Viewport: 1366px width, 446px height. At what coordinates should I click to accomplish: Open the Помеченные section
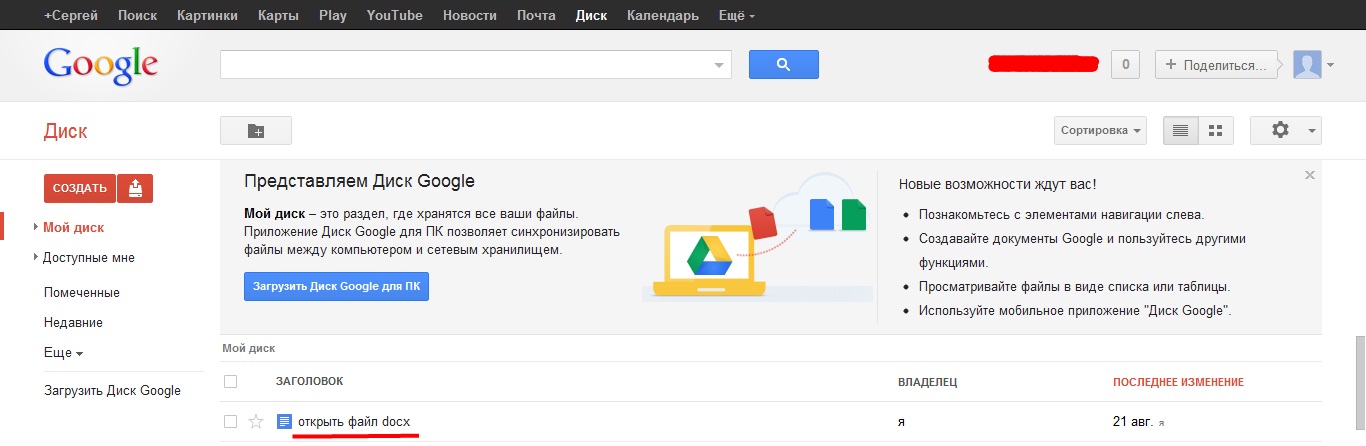click(82, 292)
